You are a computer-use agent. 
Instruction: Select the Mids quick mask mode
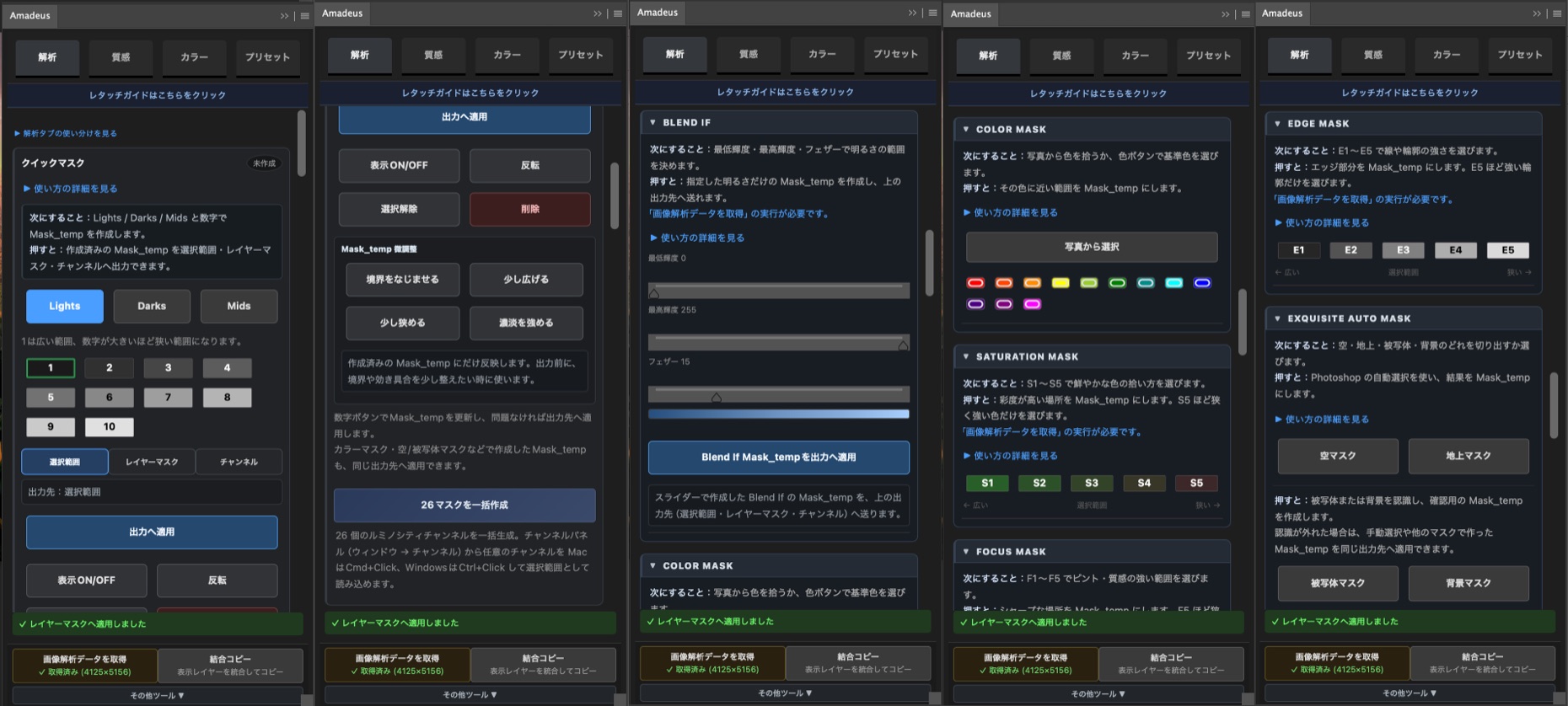[x=239, y=306]
